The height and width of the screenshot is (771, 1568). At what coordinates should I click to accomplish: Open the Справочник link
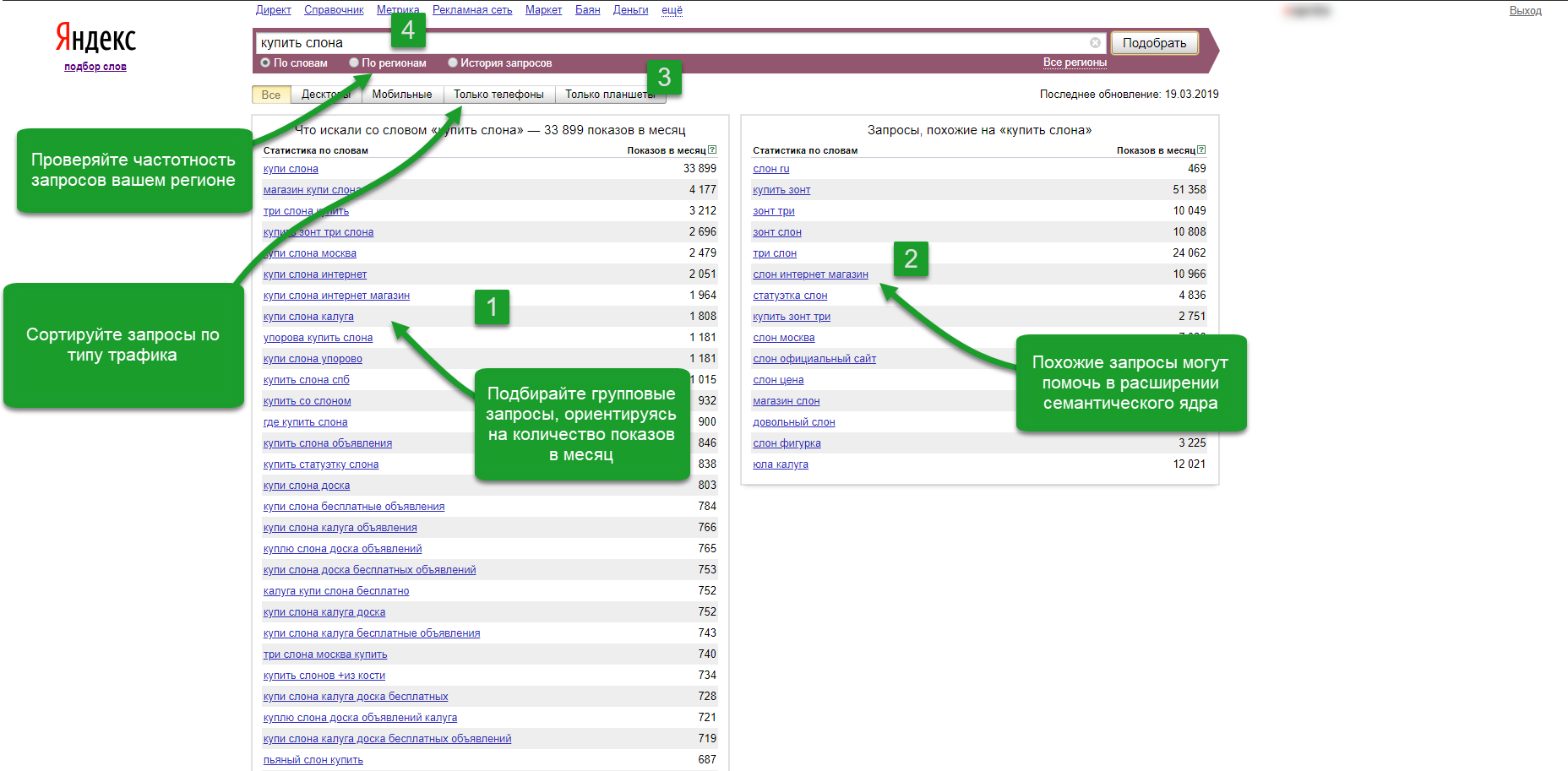click(334, 10)
